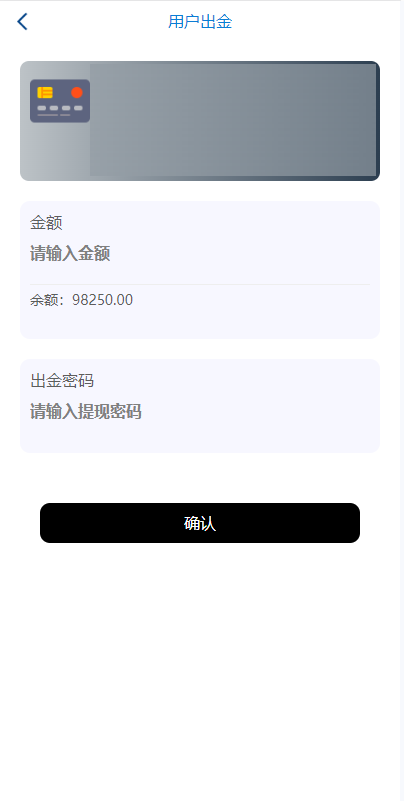Click the vertical scrollbar at right edge
The width and height of the screenshot is (404, 801).
coord(402,400)
